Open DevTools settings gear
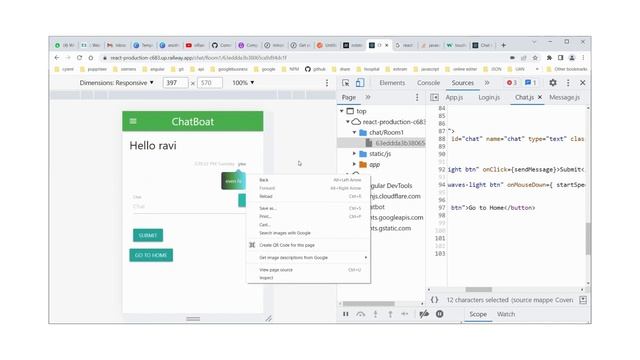640x360 pixels. pos(553,83)
